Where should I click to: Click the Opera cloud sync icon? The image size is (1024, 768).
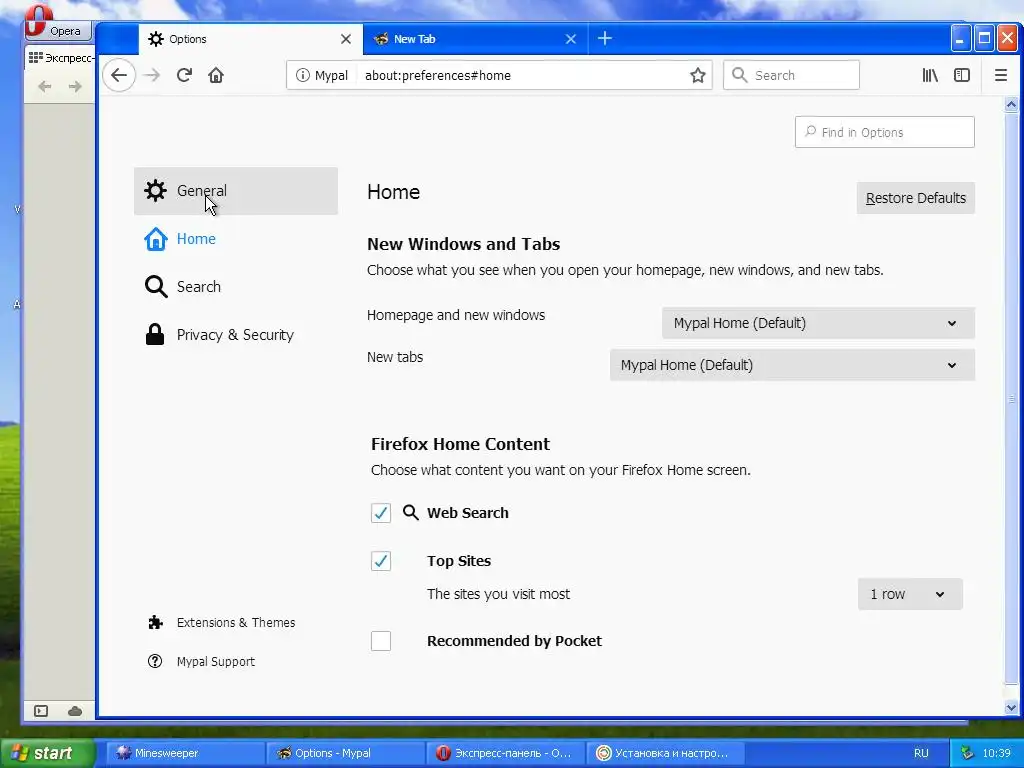pyautogui.click(x=74, y=711)
